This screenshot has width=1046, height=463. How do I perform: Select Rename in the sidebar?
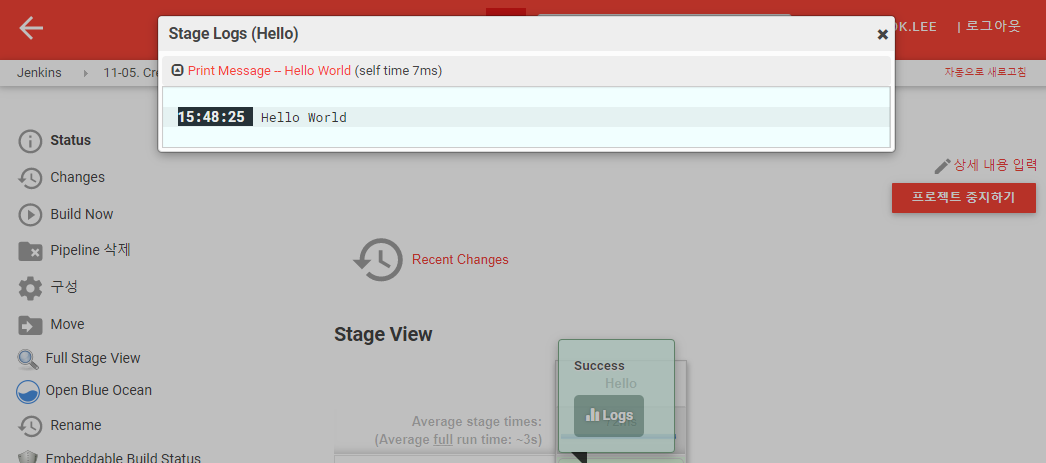click(x=76, y=425)
